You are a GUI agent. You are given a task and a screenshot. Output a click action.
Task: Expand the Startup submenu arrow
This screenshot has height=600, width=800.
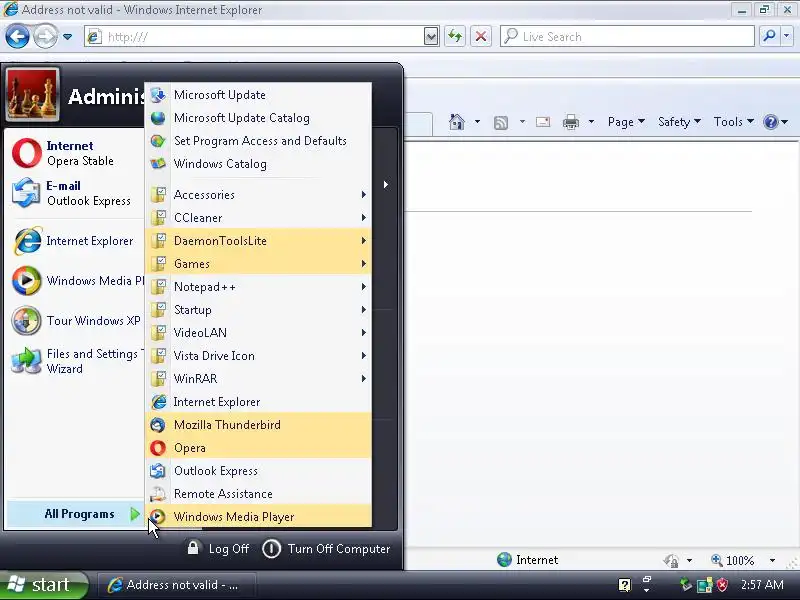364,310
